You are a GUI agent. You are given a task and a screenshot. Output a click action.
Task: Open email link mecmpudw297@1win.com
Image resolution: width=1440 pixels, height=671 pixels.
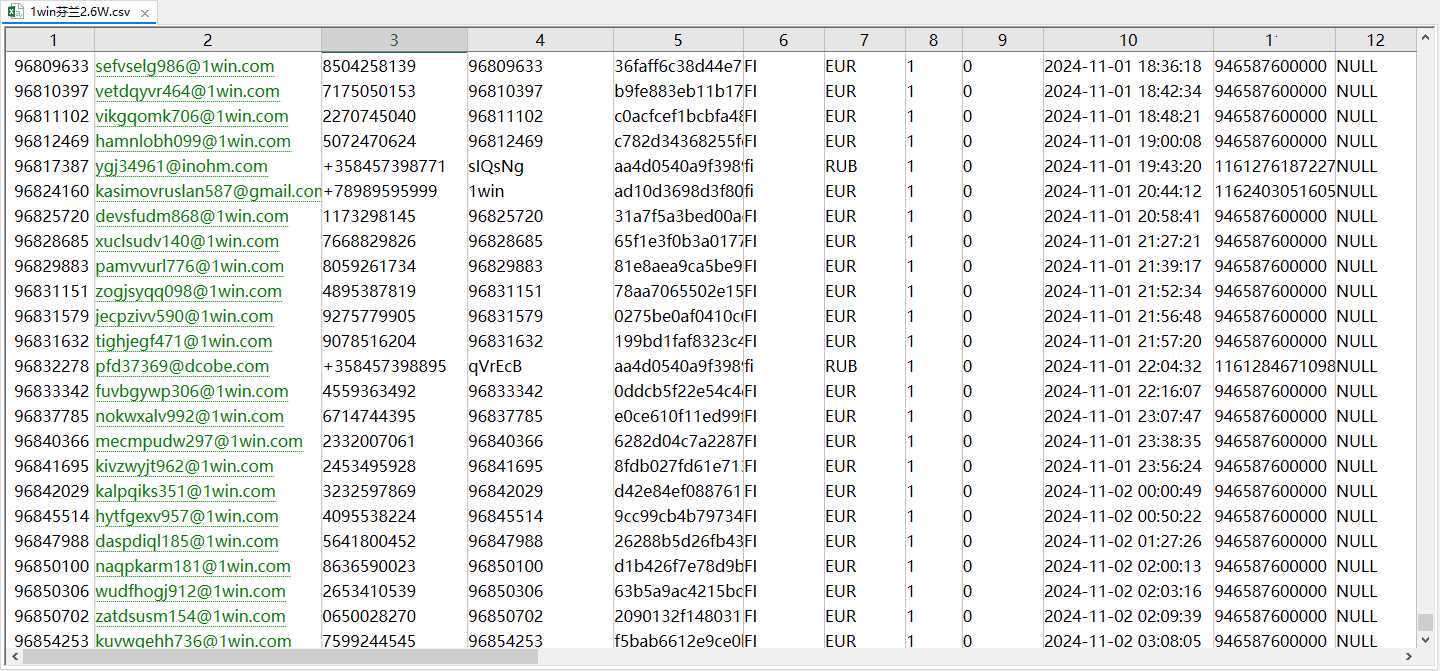coord(199,441)
